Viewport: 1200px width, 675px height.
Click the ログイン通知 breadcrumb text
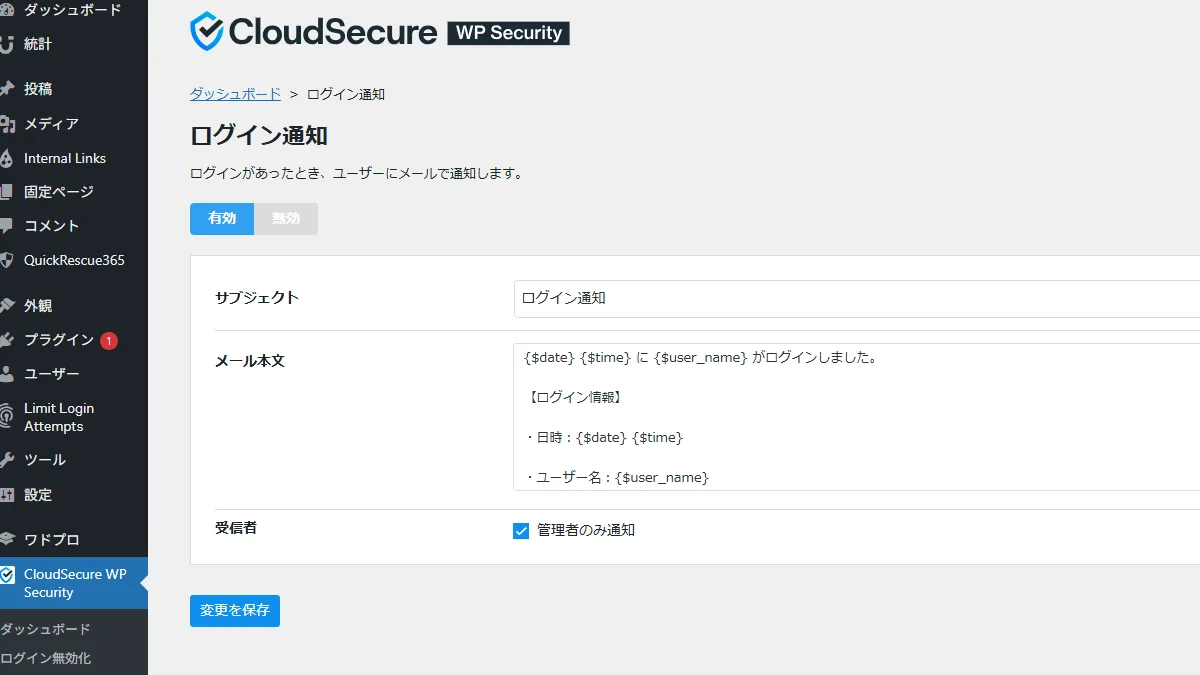(346, 94)
